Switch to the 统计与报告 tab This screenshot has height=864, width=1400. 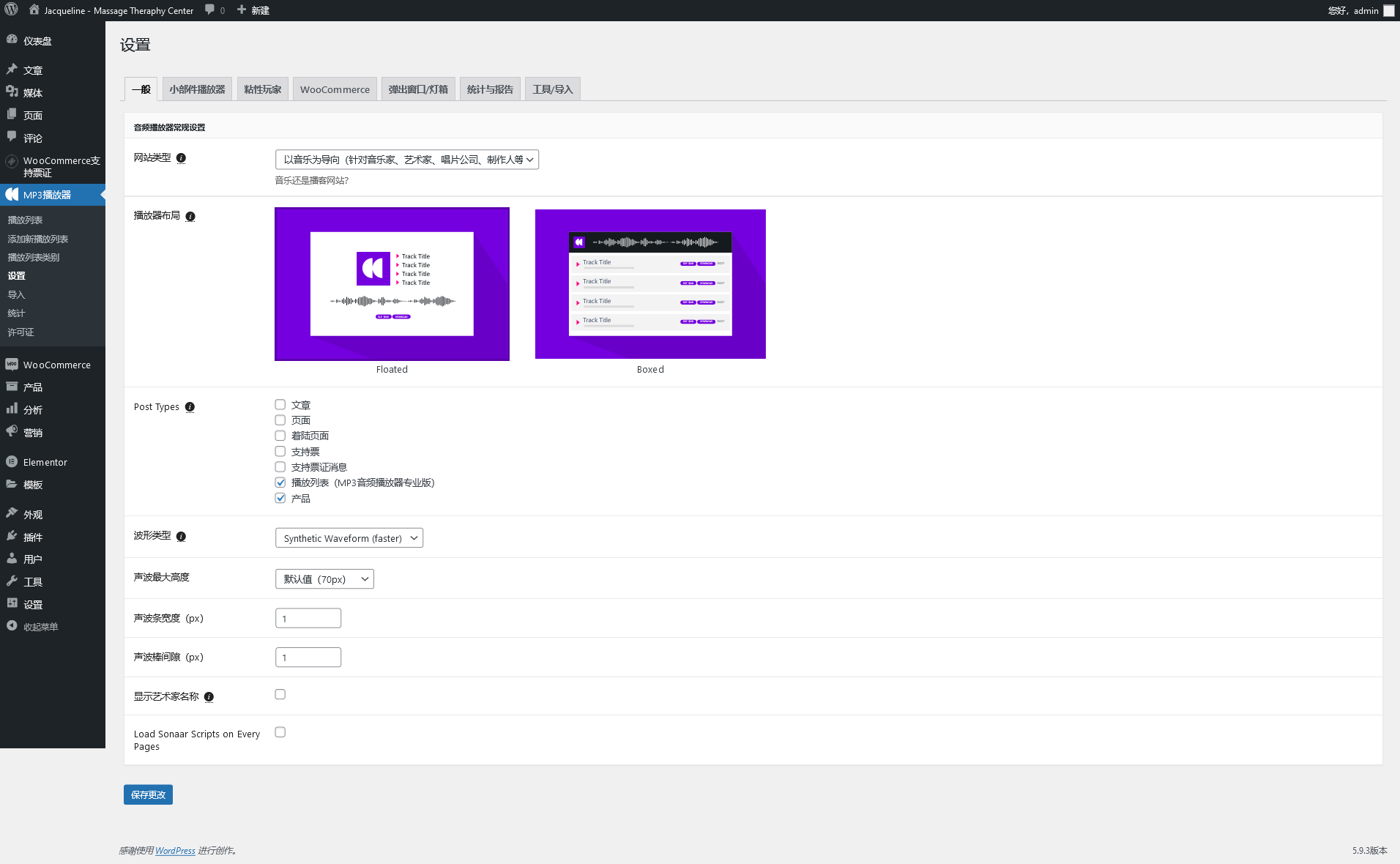(490, 89)
